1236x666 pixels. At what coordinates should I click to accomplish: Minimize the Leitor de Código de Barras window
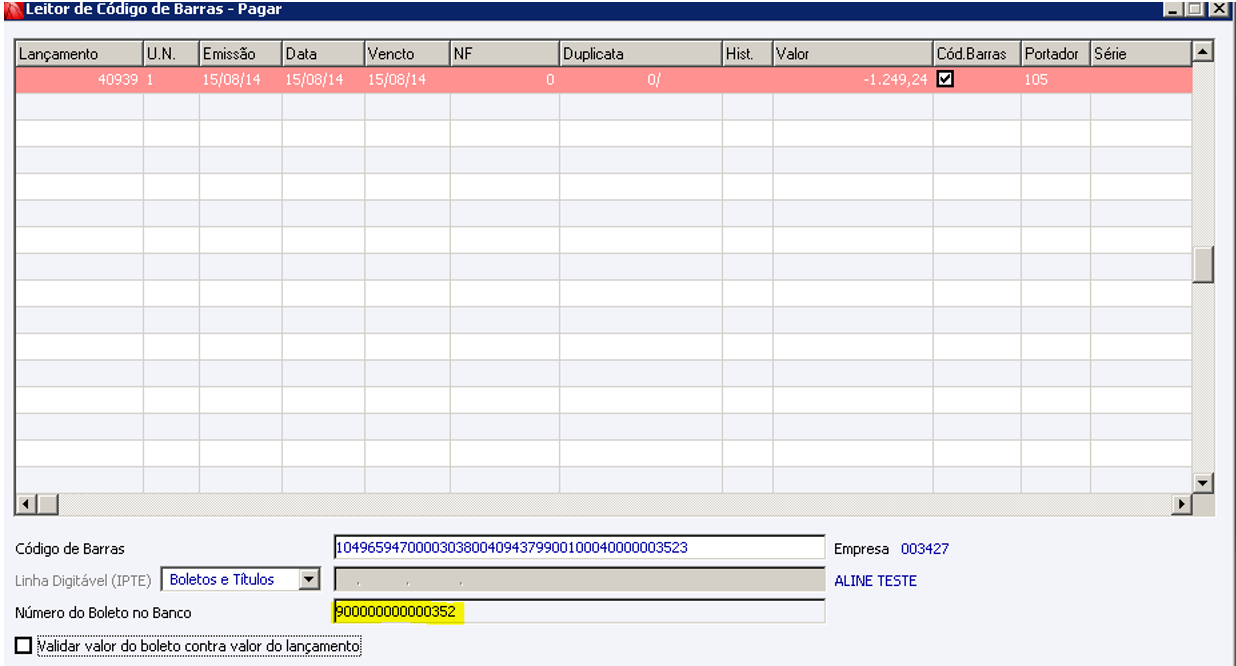coord(1173,9)
